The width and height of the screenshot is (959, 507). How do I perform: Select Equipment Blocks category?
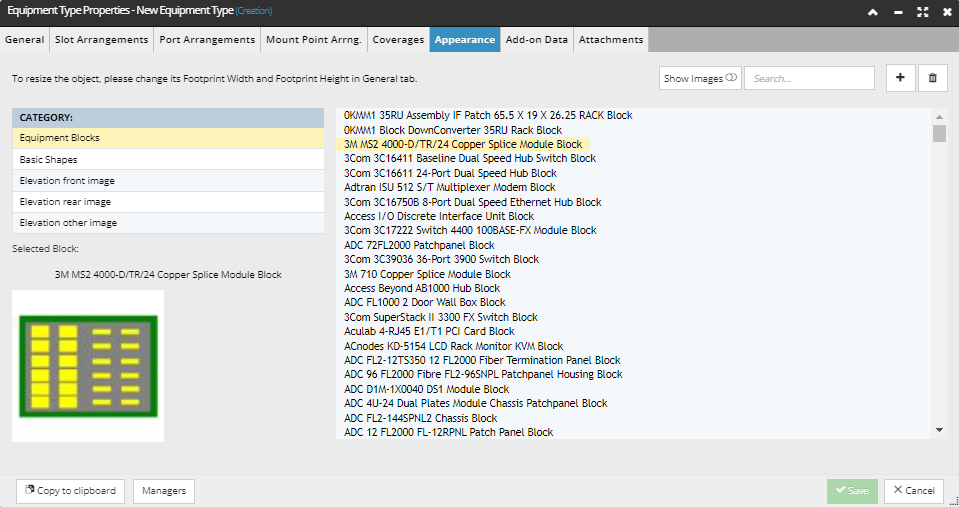coord(168,138)
